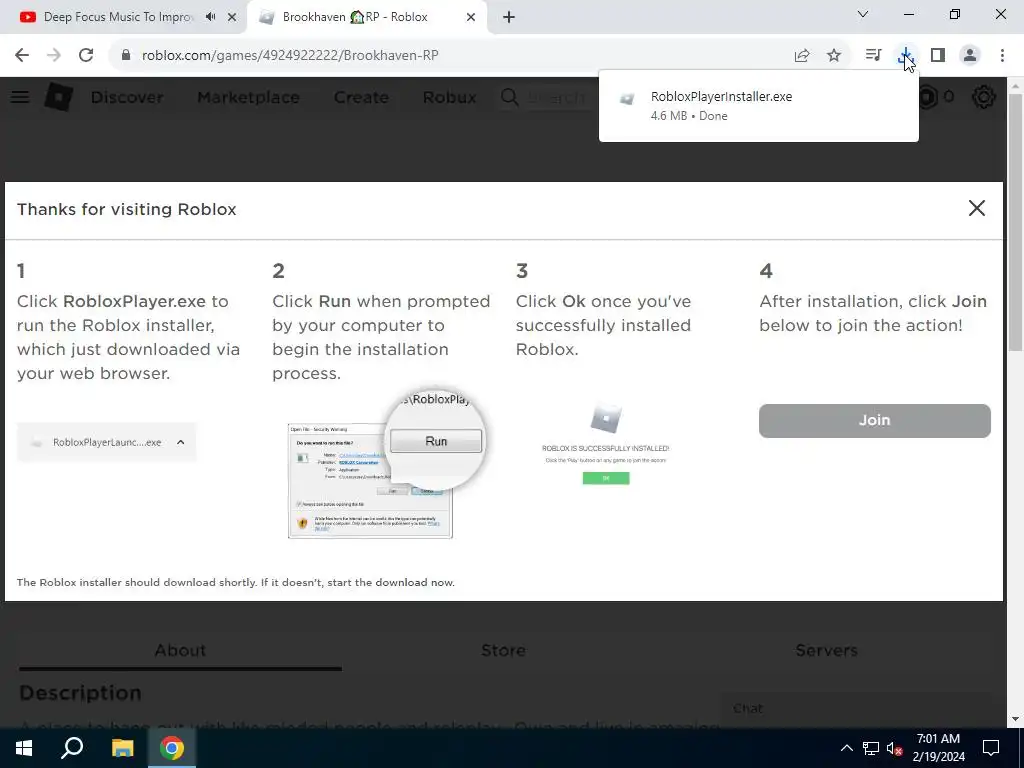Close the Thanks for visiting Roblox dialog
The image size is (1024, 768).
pos(977,208)
